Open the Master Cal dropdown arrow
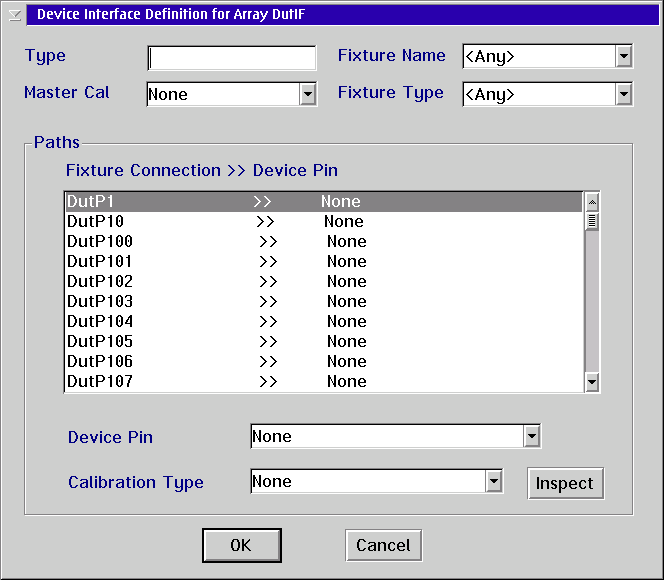This screenshot has height=580, width=664. (x=308, y=94)
